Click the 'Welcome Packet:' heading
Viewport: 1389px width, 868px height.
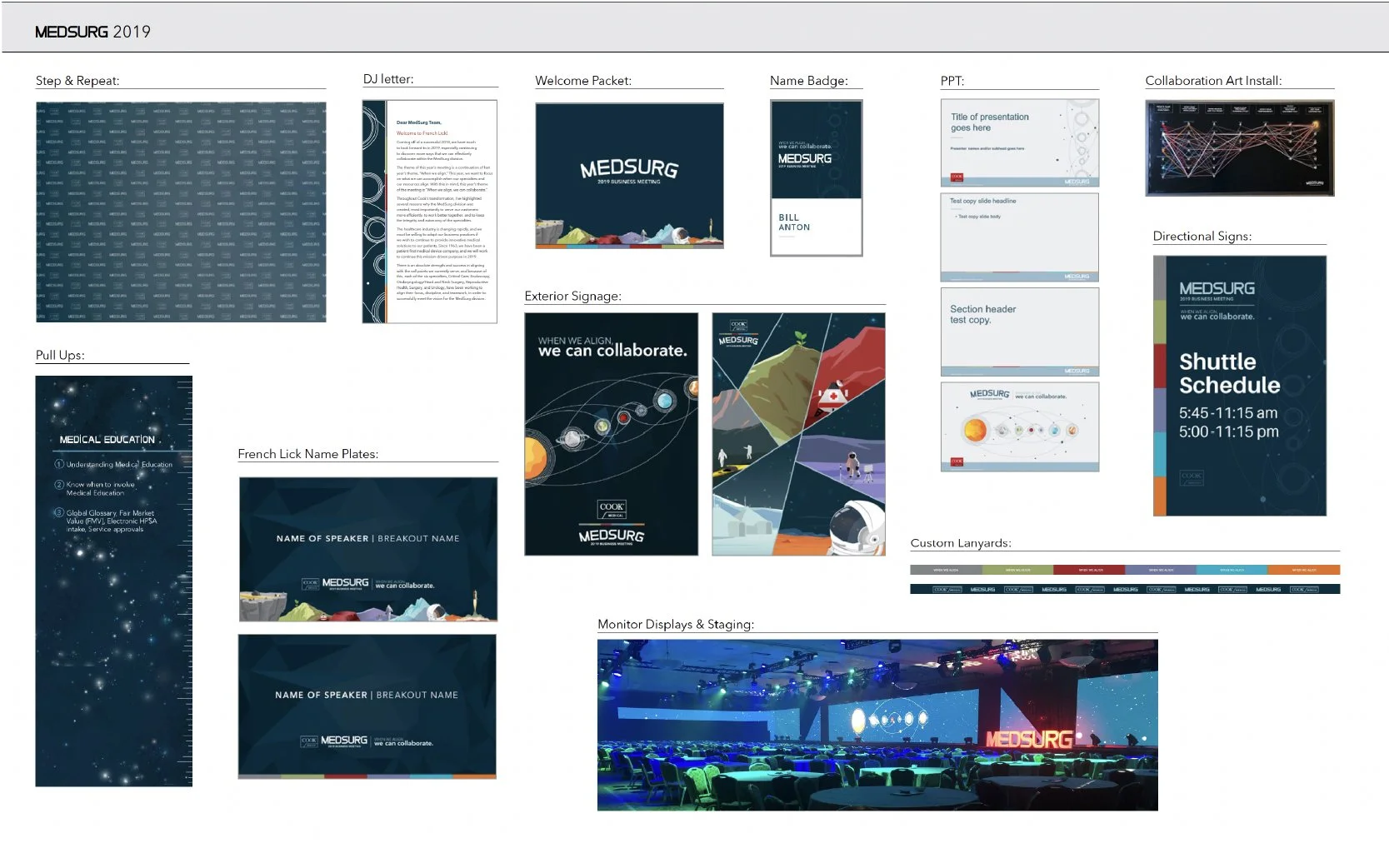point(583,81)
